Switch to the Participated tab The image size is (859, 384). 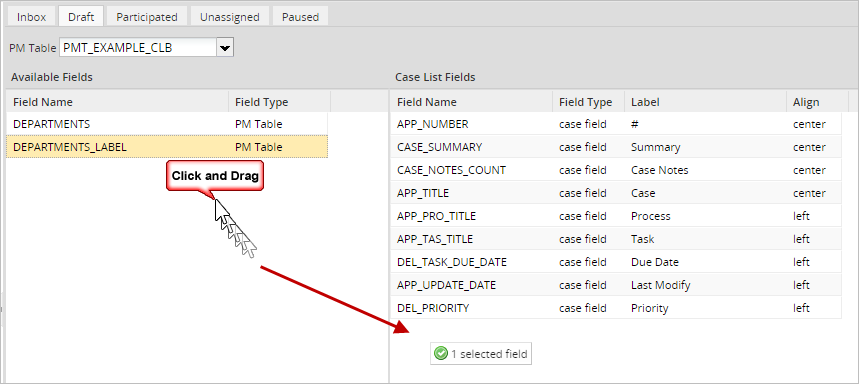pyautogui.click(x=147, y=17)
